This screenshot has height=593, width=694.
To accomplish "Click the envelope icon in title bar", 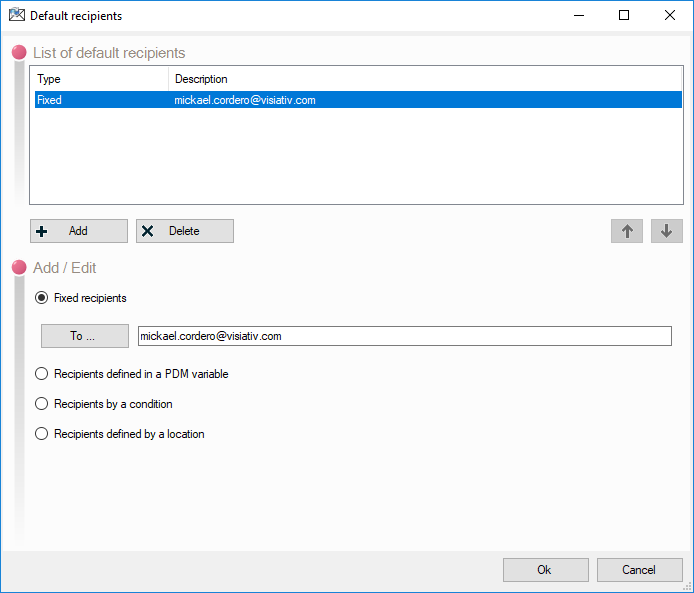I will pos(16,16).
